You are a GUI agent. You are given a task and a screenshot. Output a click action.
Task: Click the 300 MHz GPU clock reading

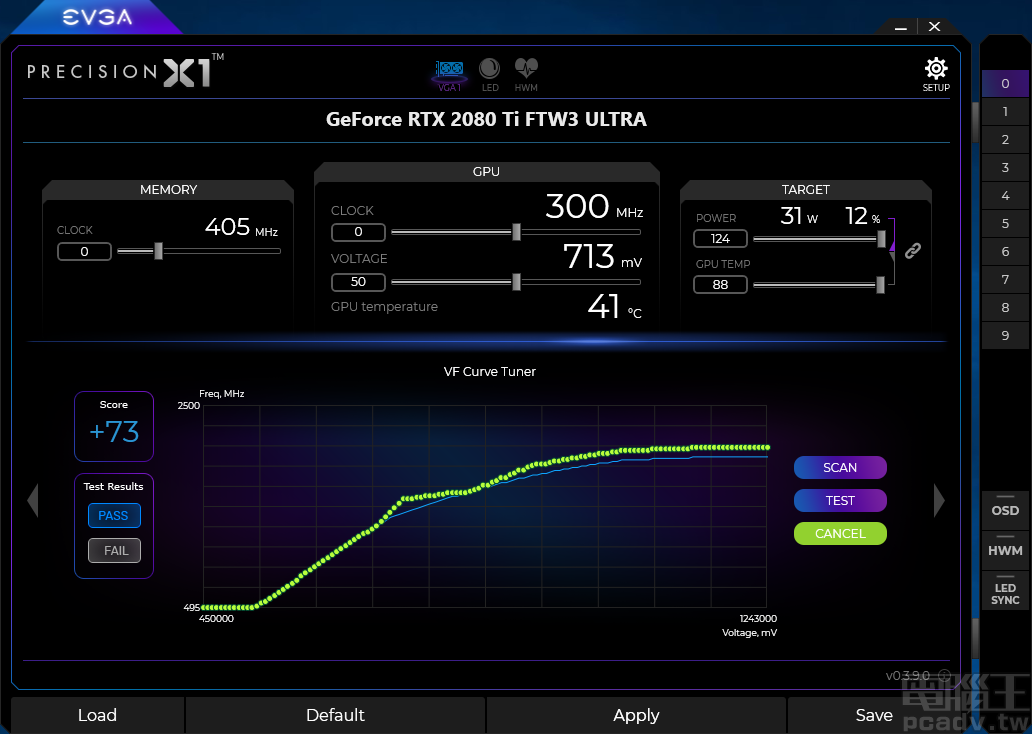coord(594,207)
